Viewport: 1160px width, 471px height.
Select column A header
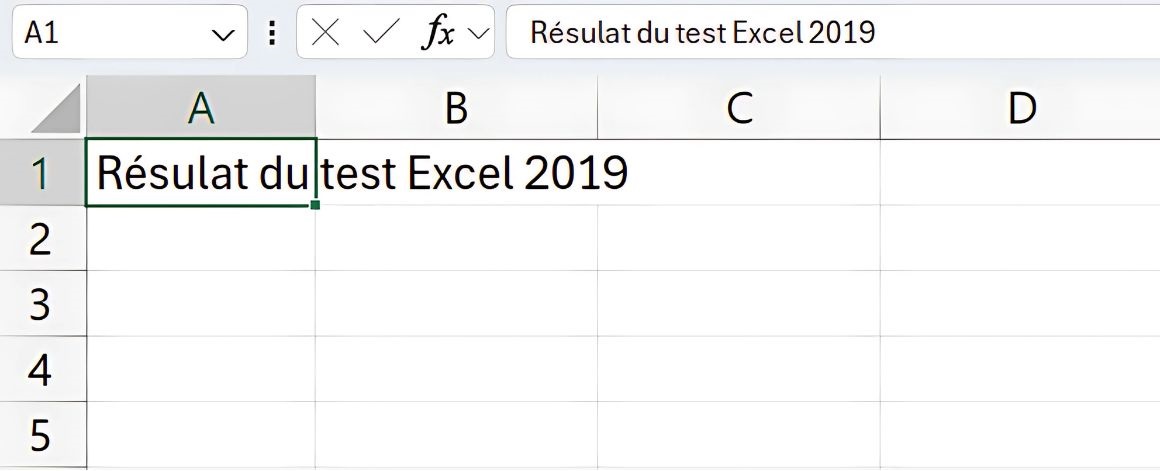[x=201, y=108]
